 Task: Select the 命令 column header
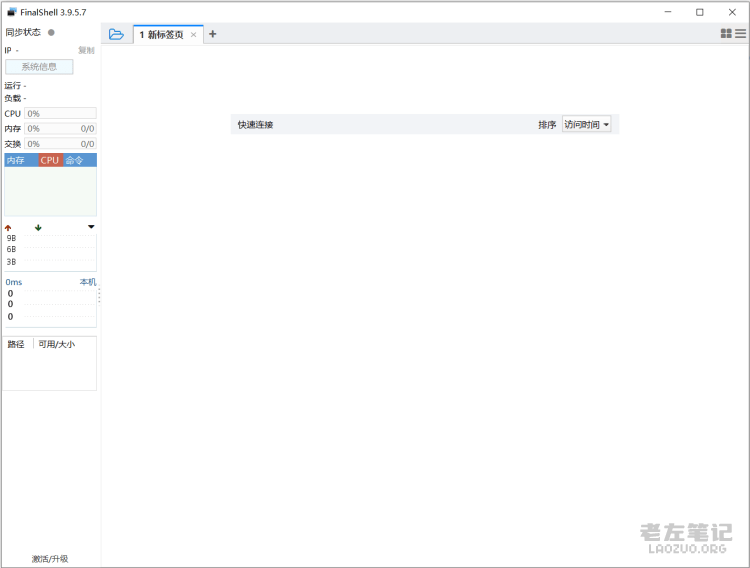click(79, 160)
